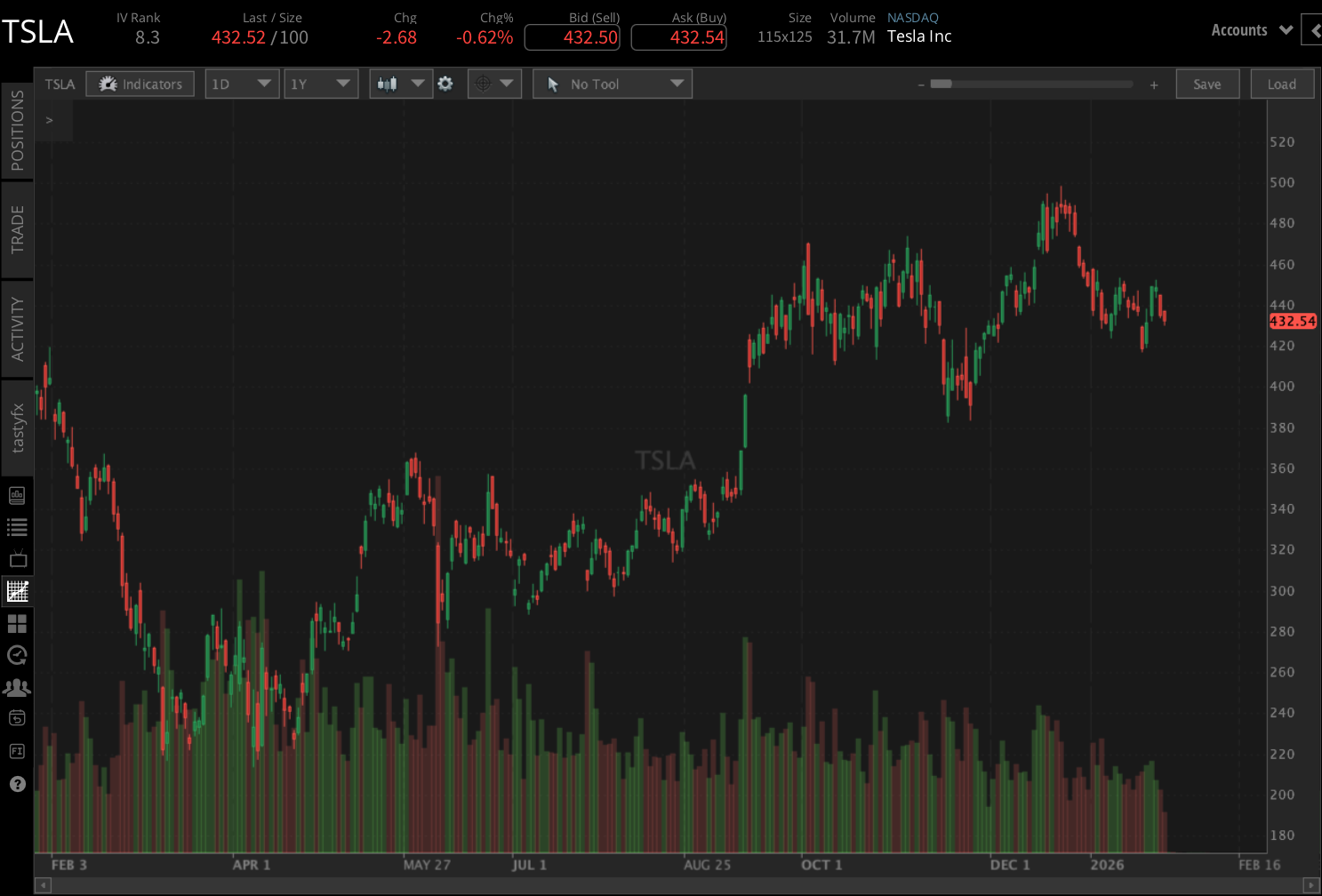
Task: Click the 500 price axis label
Action: [x=1282, y=182]
